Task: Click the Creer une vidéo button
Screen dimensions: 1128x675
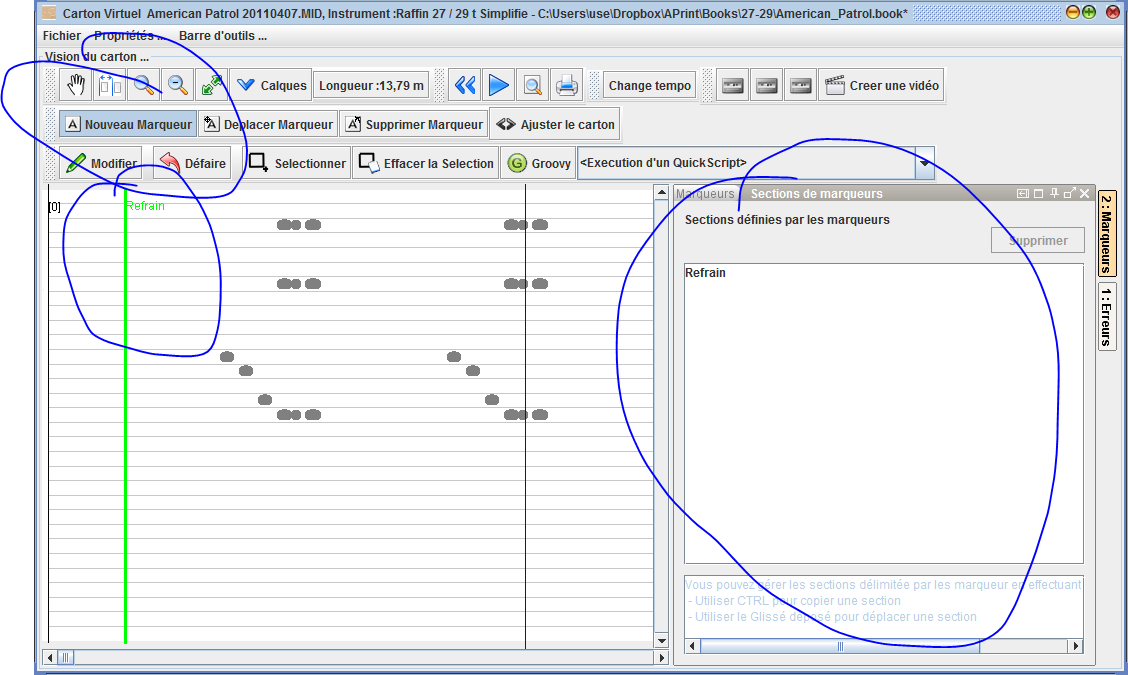Action: click(x=881, y=86)
